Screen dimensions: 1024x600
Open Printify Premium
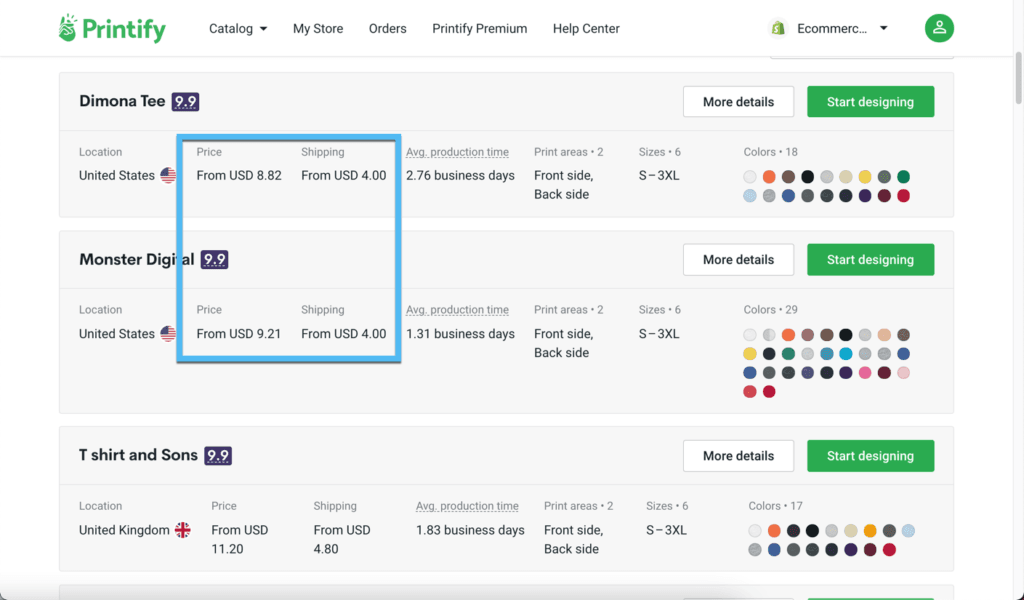coord(479,28)
